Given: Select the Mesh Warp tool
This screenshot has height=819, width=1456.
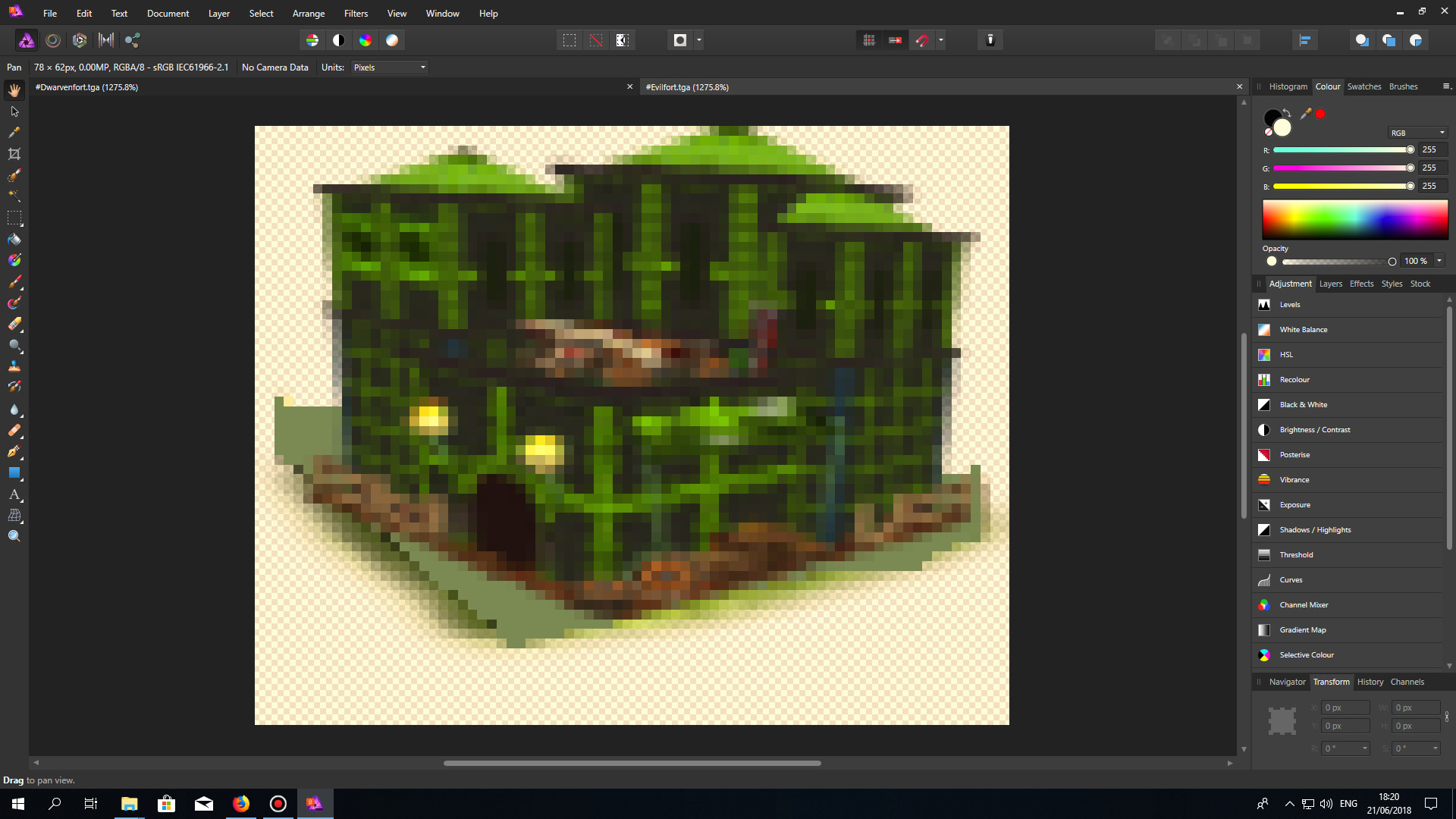Looking at the screenshot, I should click(x=14, y=516).
